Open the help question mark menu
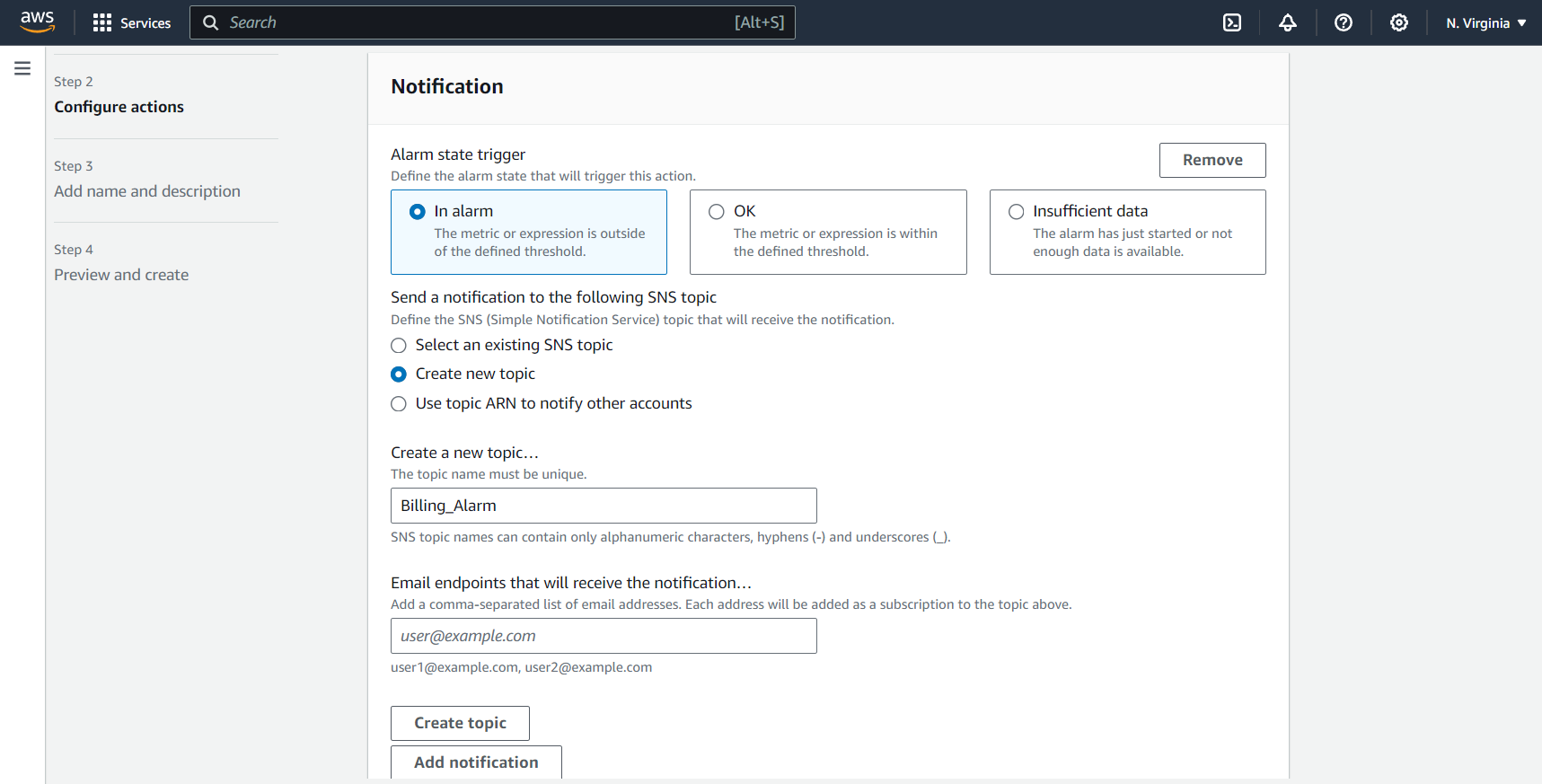This screenshot has width=1542, height=784. pos(1344,22)
